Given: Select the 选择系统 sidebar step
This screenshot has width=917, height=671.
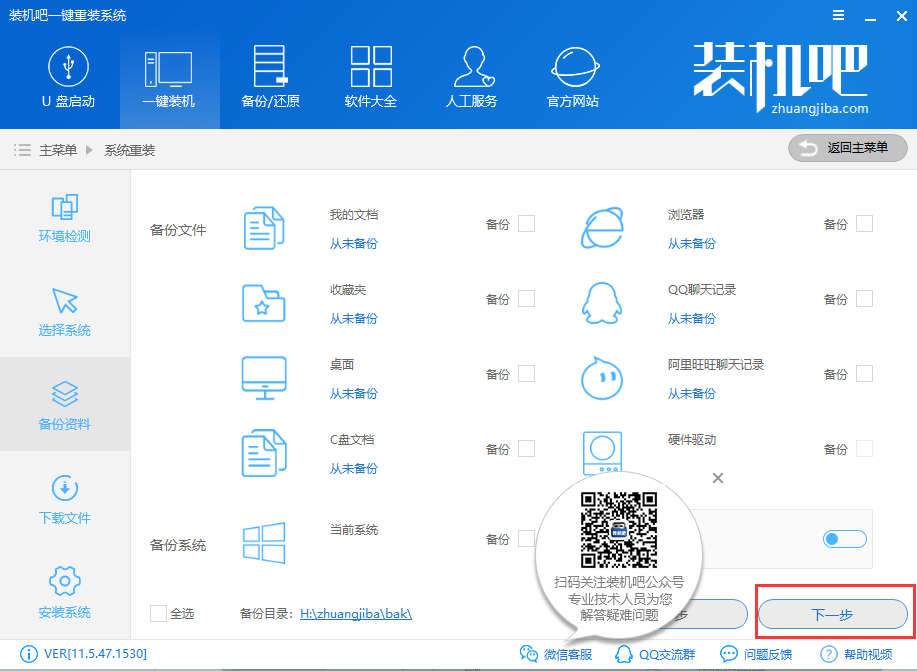Looking at the screenshot, I should (x=65, y=311).
